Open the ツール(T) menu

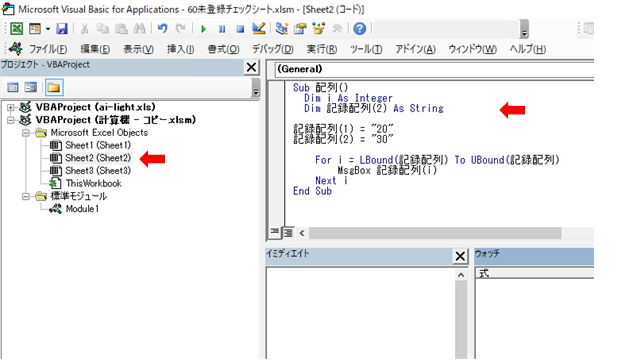pyautogui.click(x=366, y=49)
